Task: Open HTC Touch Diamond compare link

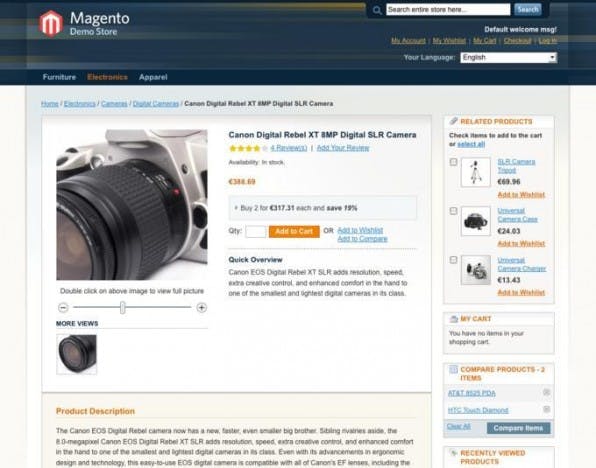Action: point(478,410)
